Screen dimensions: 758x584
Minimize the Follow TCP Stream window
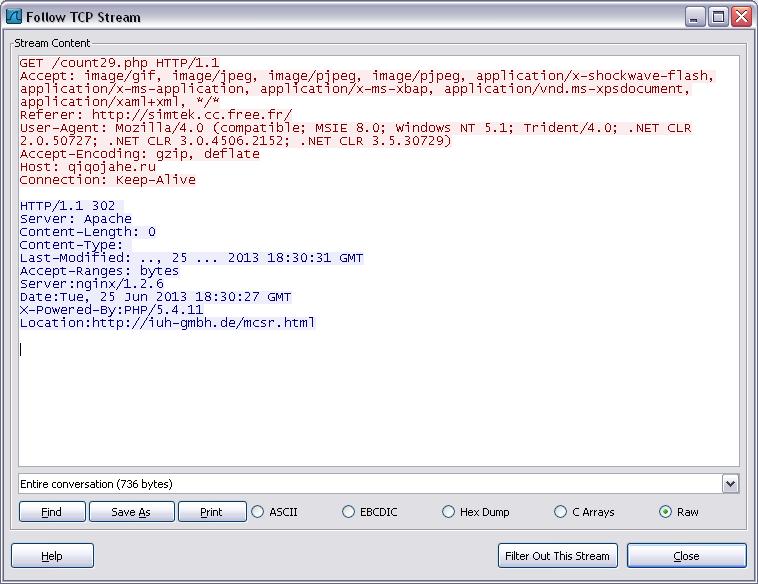pyautogui.click(x=695, y=17)
